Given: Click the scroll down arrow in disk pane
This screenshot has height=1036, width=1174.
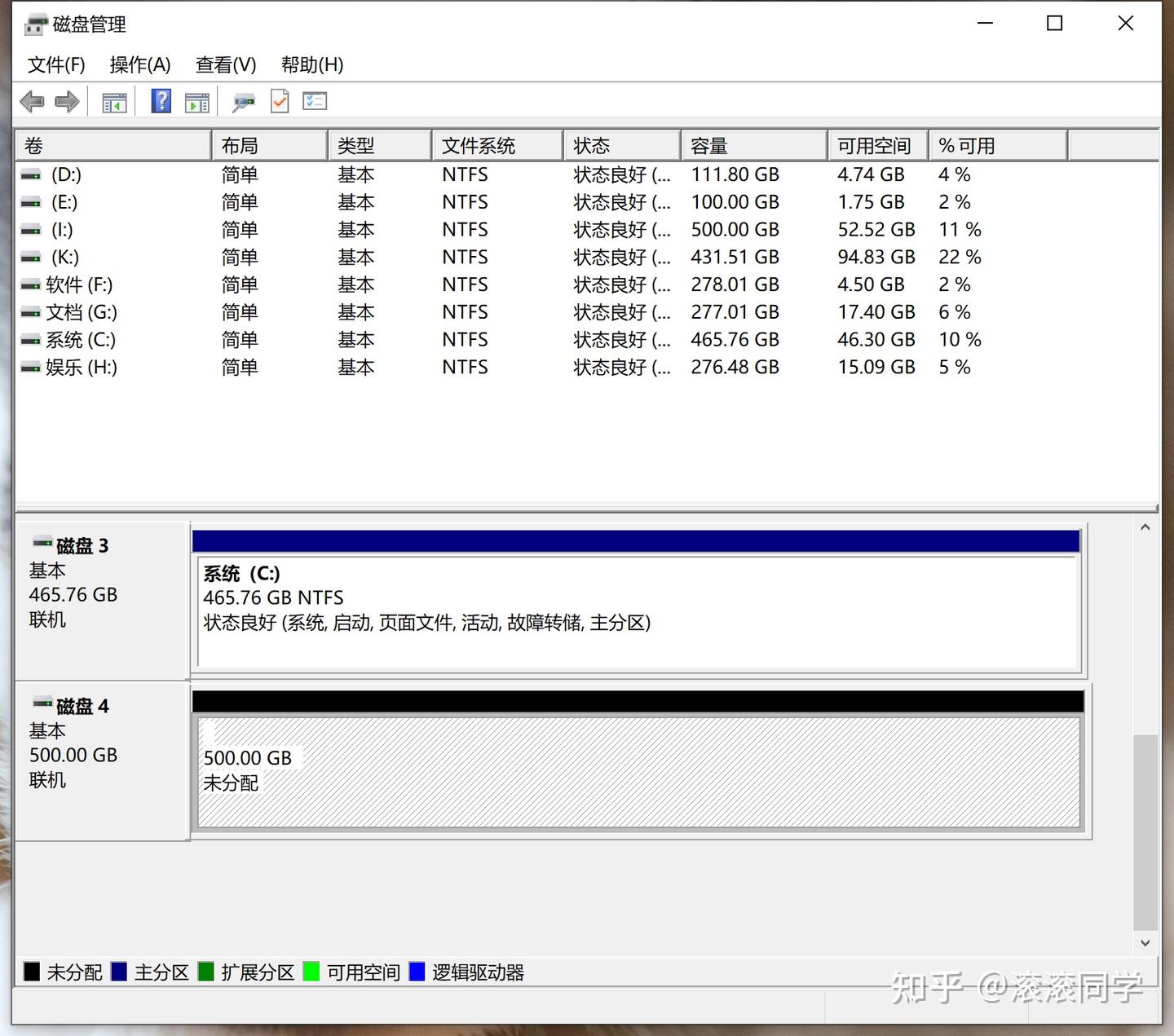Looking at the screenshot, I should pyautogui.click(x=1145, y=943).
